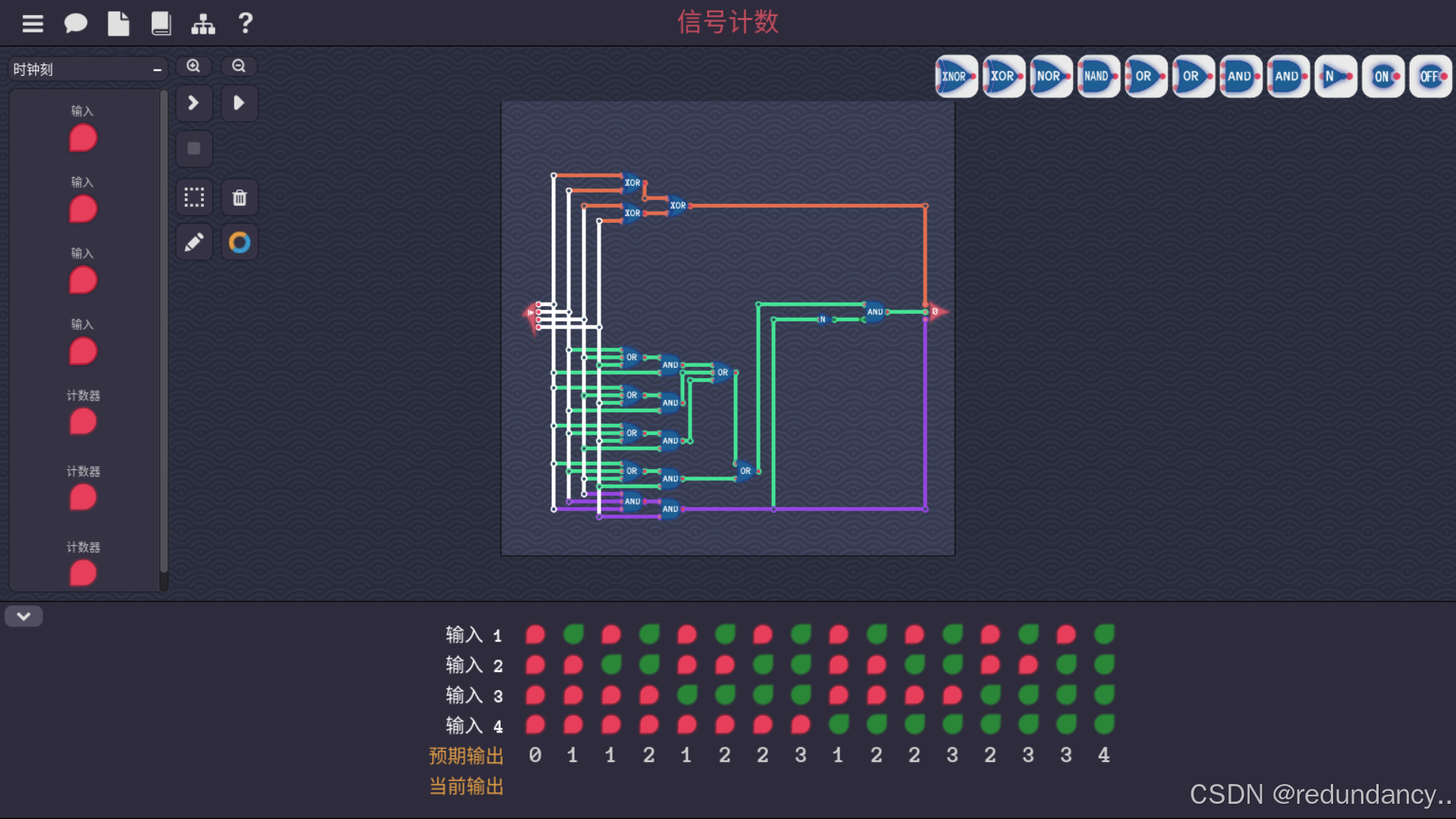
Task: Collapse the 时钟刻 panel dropdown
Action: pyautogui.click(x=157, y=70)
